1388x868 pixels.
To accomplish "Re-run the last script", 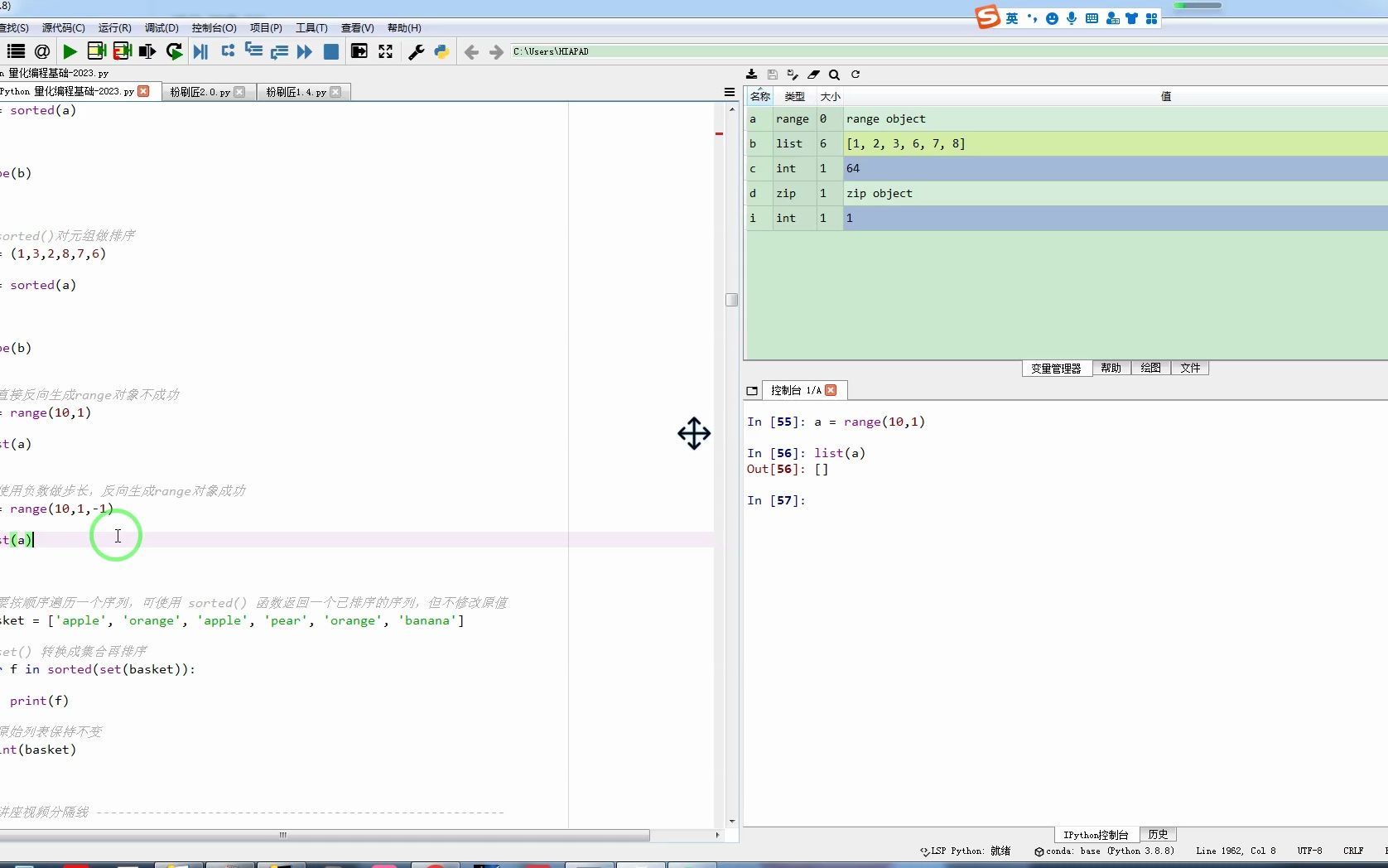I will coord(174,51).
